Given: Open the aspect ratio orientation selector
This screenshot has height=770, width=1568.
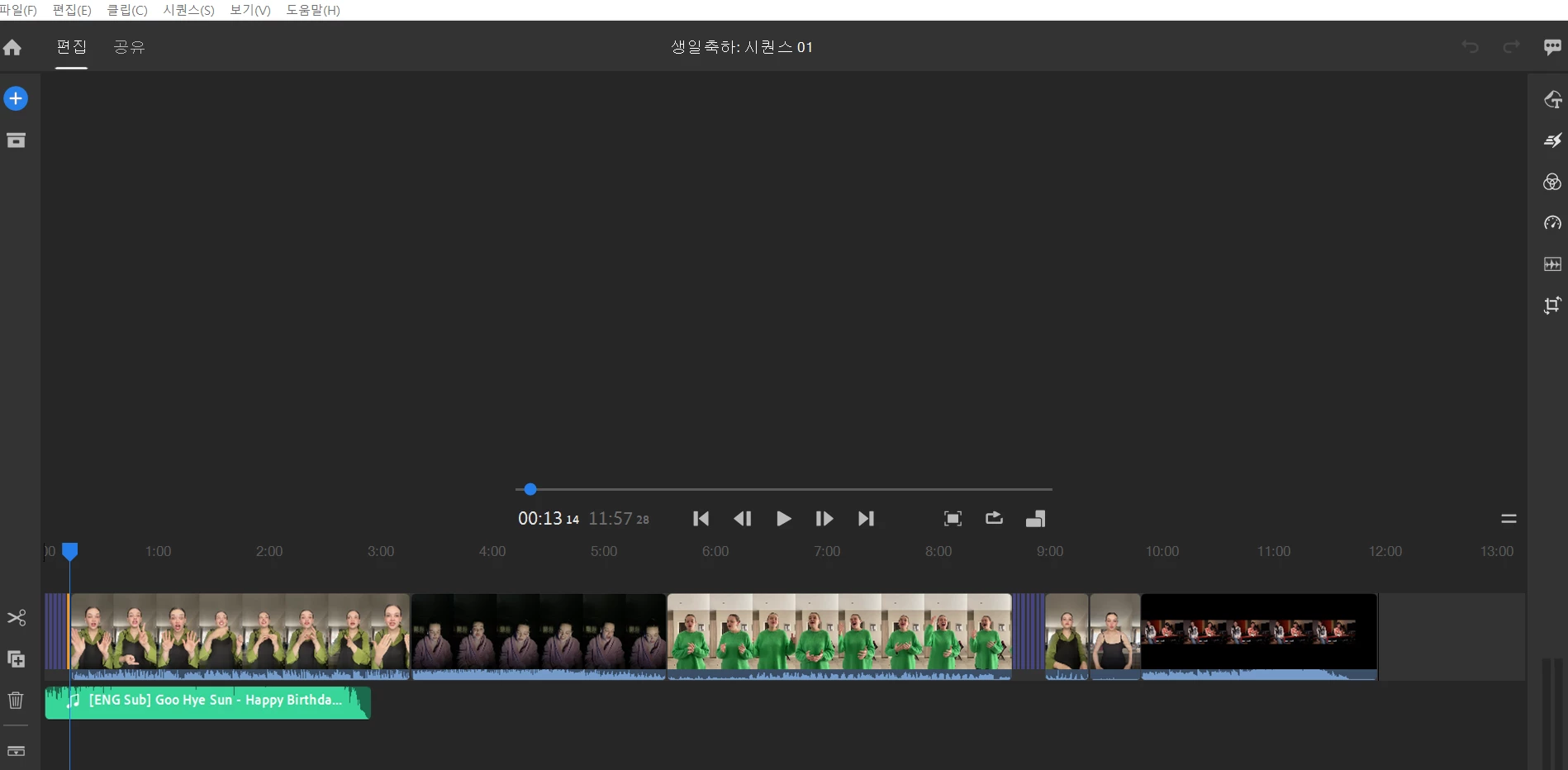Looking at the screenshot, I should pos(1035,519).
